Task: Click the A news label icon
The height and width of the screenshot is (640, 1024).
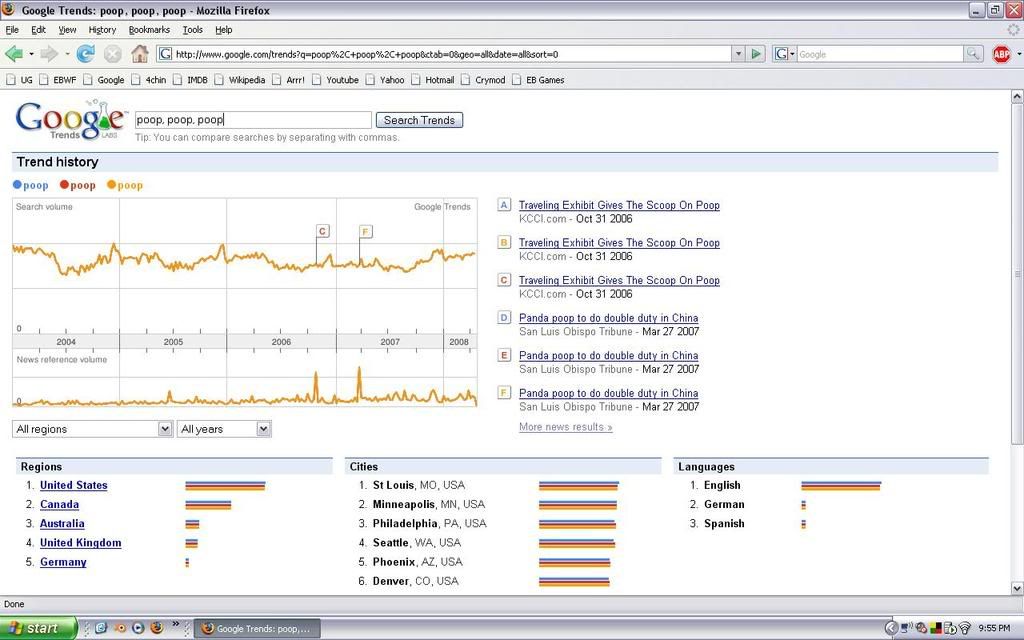Action: (504, 205)
